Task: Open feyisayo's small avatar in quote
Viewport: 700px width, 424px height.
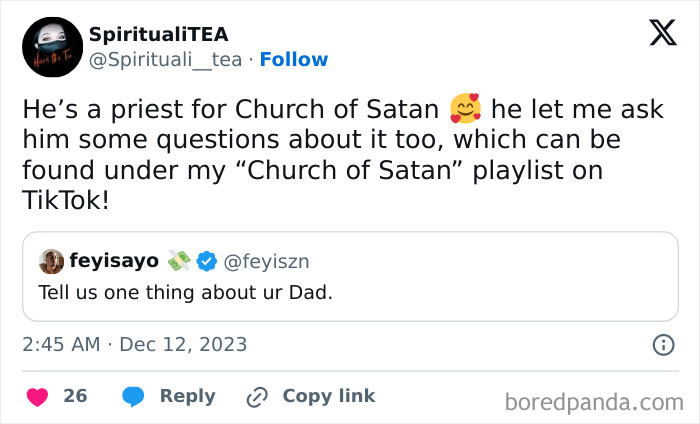Action: (x=51, y=261)
